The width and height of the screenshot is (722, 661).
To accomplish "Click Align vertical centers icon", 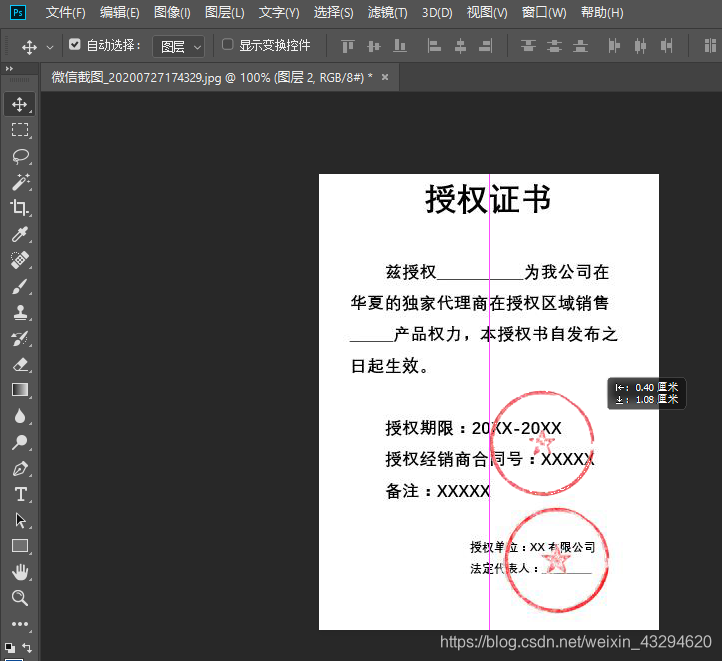I will coord(374,46).
